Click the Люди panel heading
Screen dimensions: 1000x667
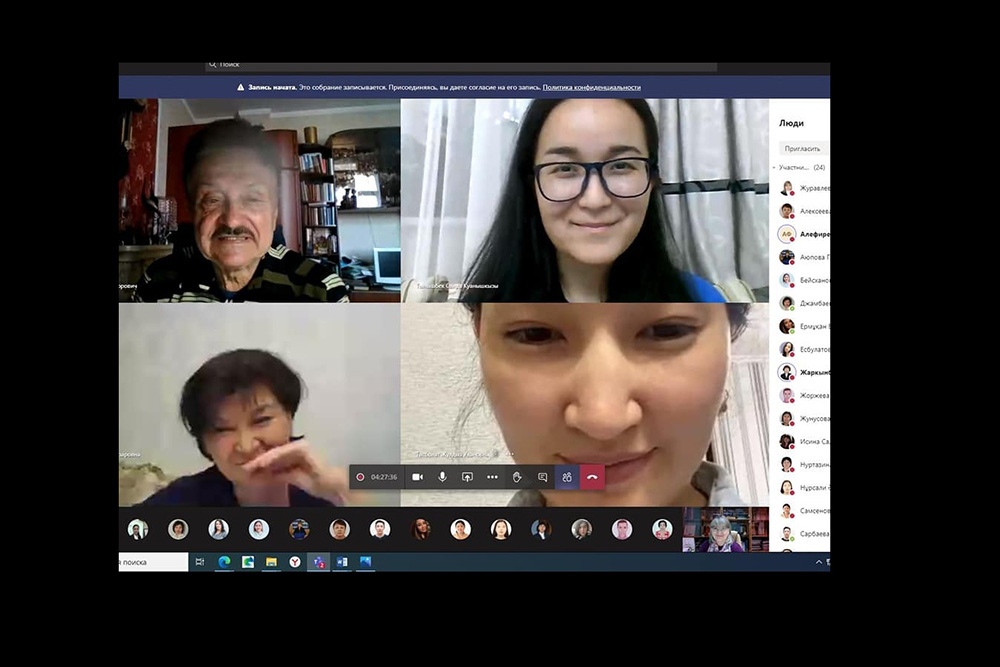point(791,123)
